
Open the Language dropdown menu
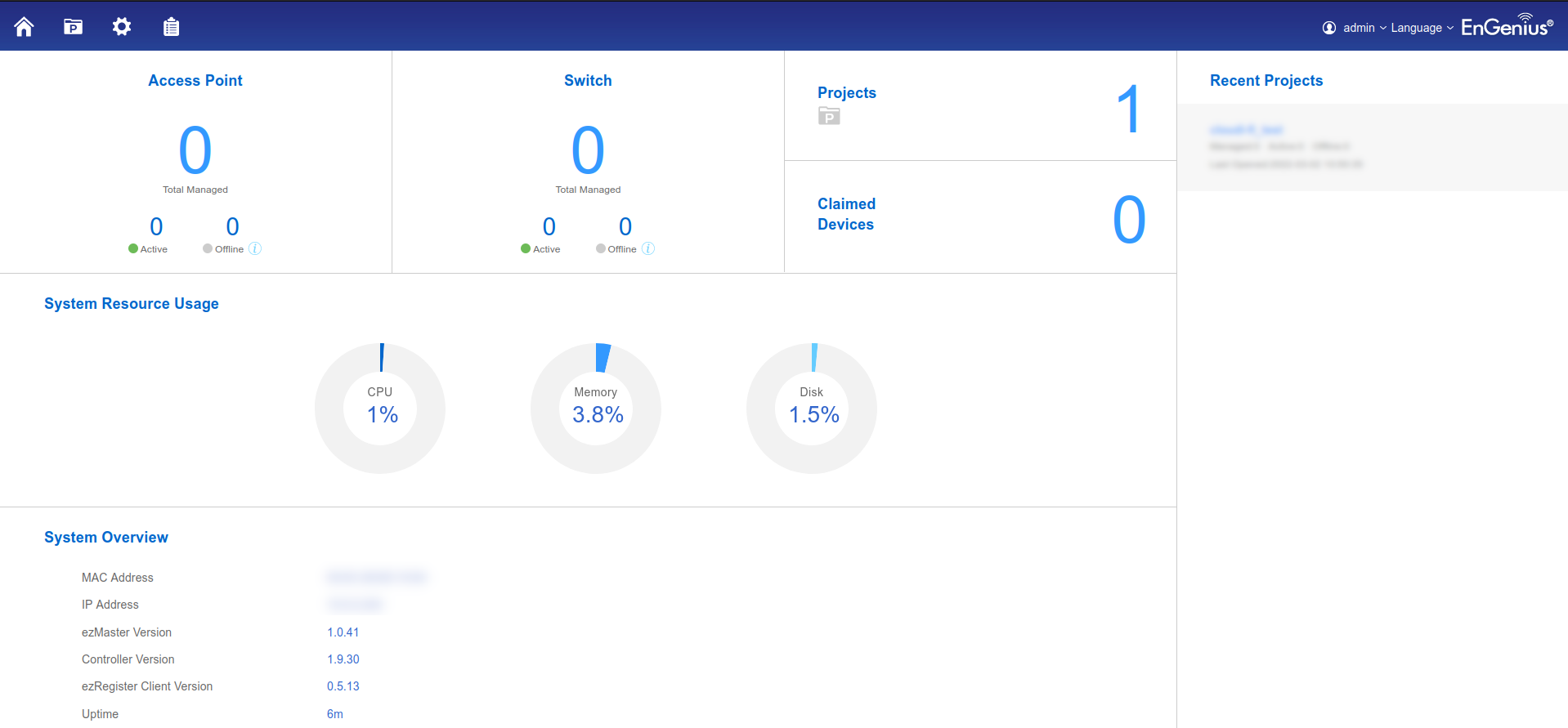click(x=1422, y=28)
